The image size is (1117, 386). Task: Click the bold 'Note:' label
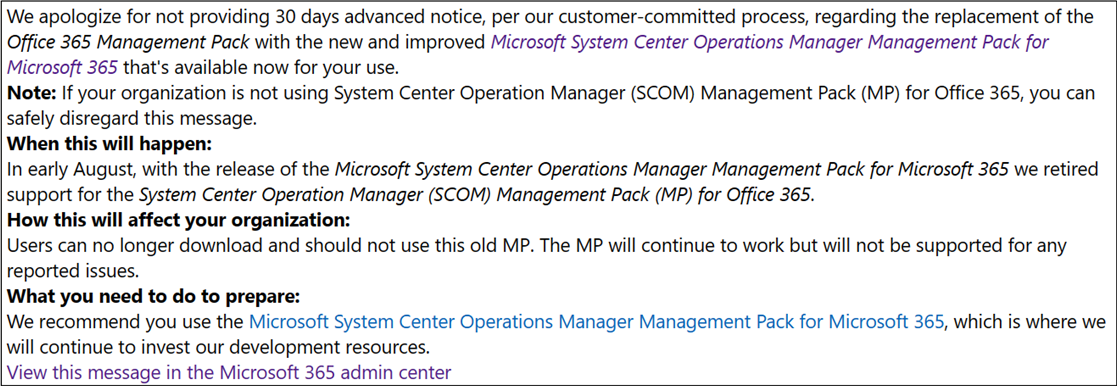(x=31, y=93)
